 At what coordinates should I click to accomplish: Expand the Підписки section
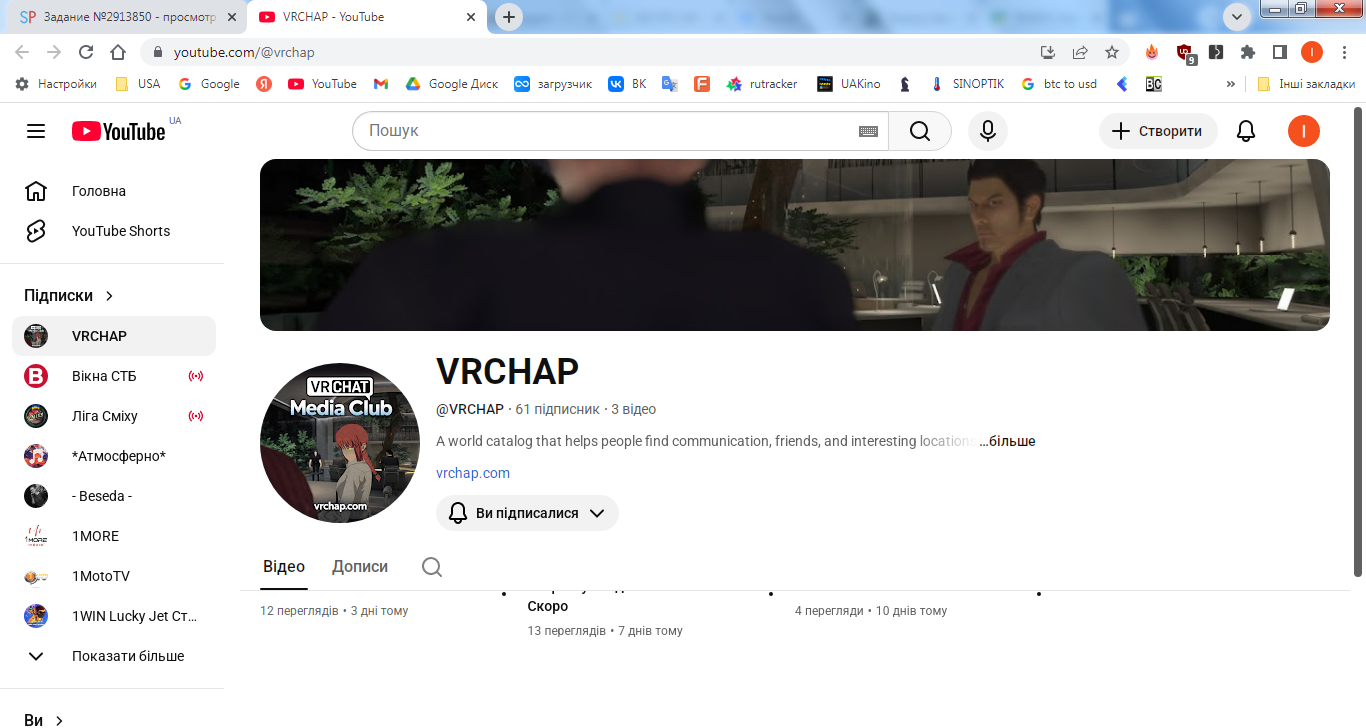coord(69,296)
